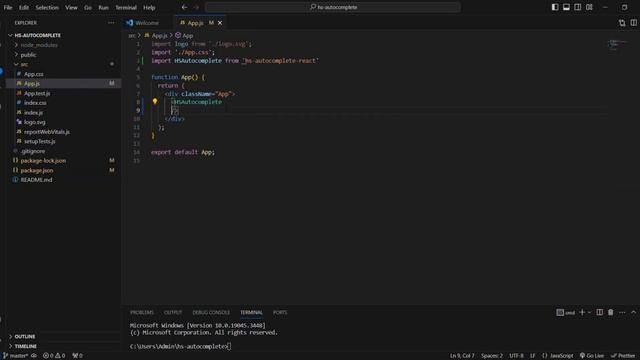
Task: Open App.test.js file
Action: (37, 93)
